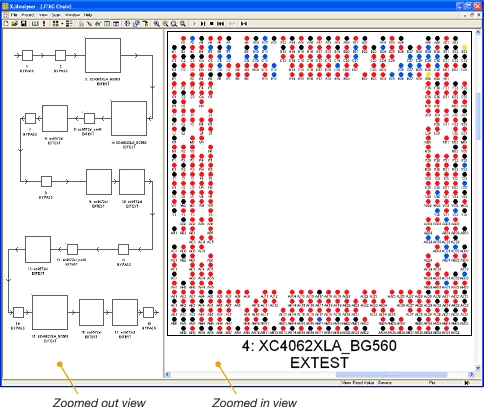
Task: Stop the scan with the square button
Action: pos(211,24)
